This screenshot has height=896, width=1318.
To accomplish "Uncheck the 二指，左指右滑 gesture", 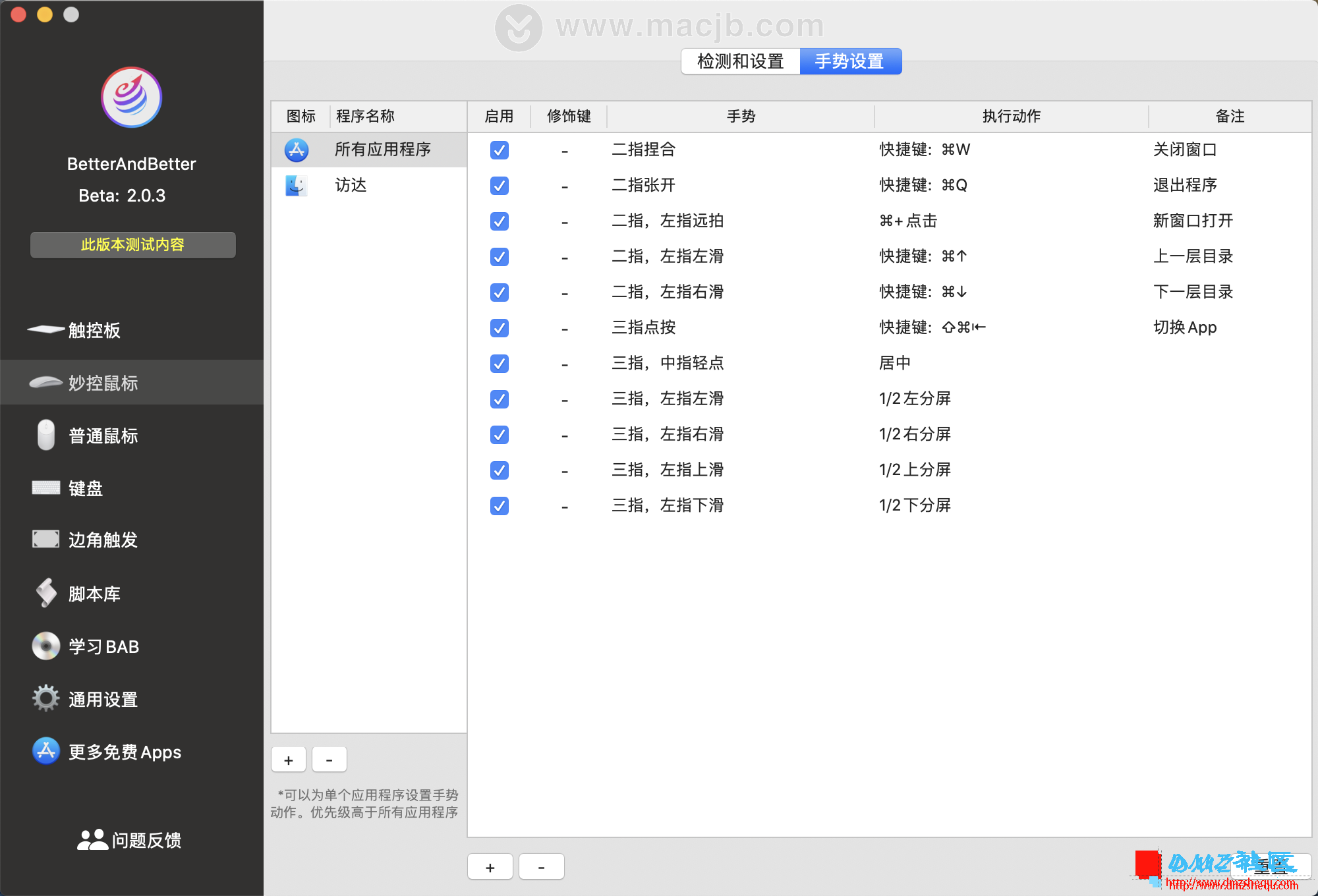I will click(500, 293).
